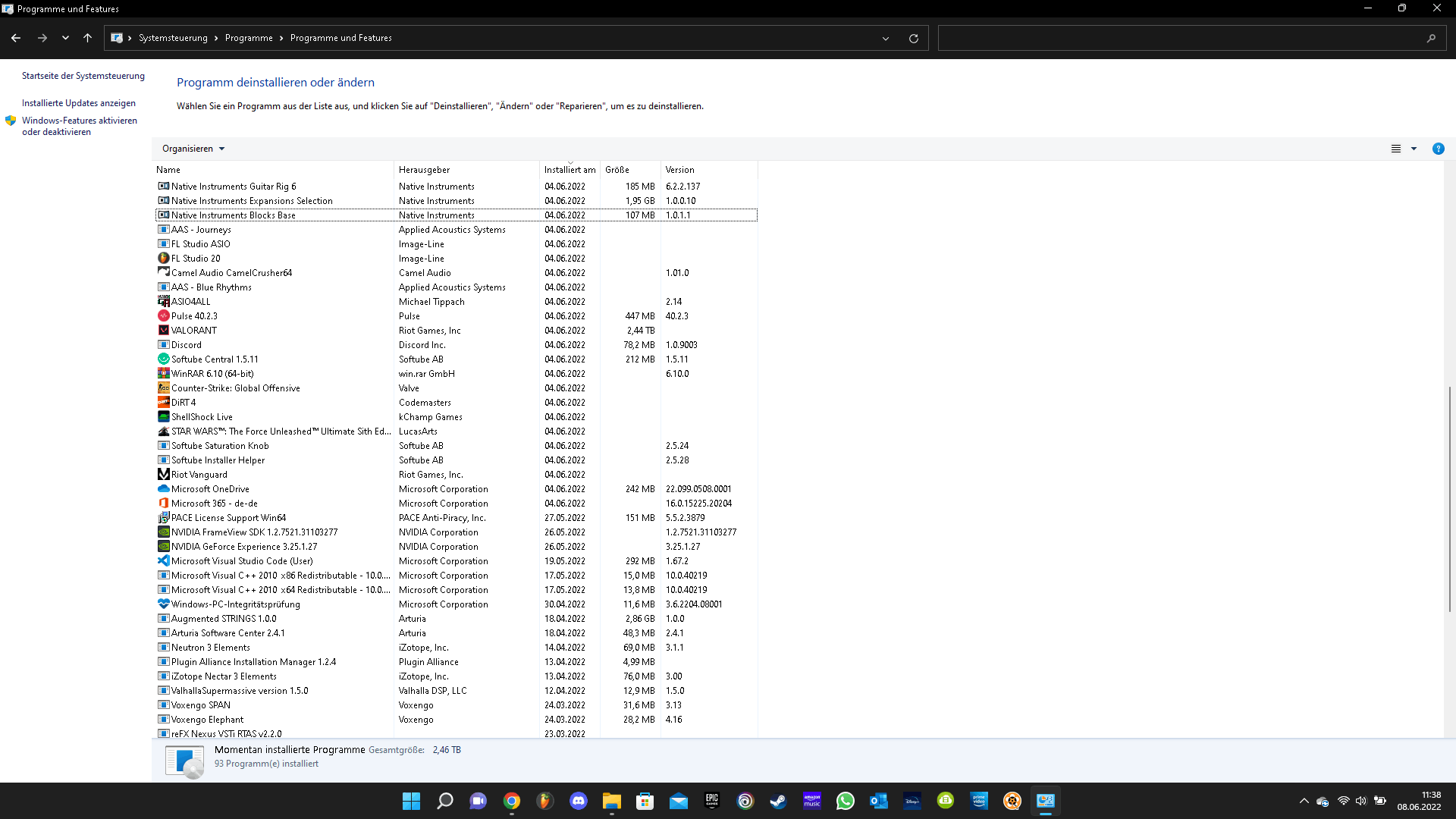Select Voxengo SPAN entry

pyautogui.click(x=456, y=705)
